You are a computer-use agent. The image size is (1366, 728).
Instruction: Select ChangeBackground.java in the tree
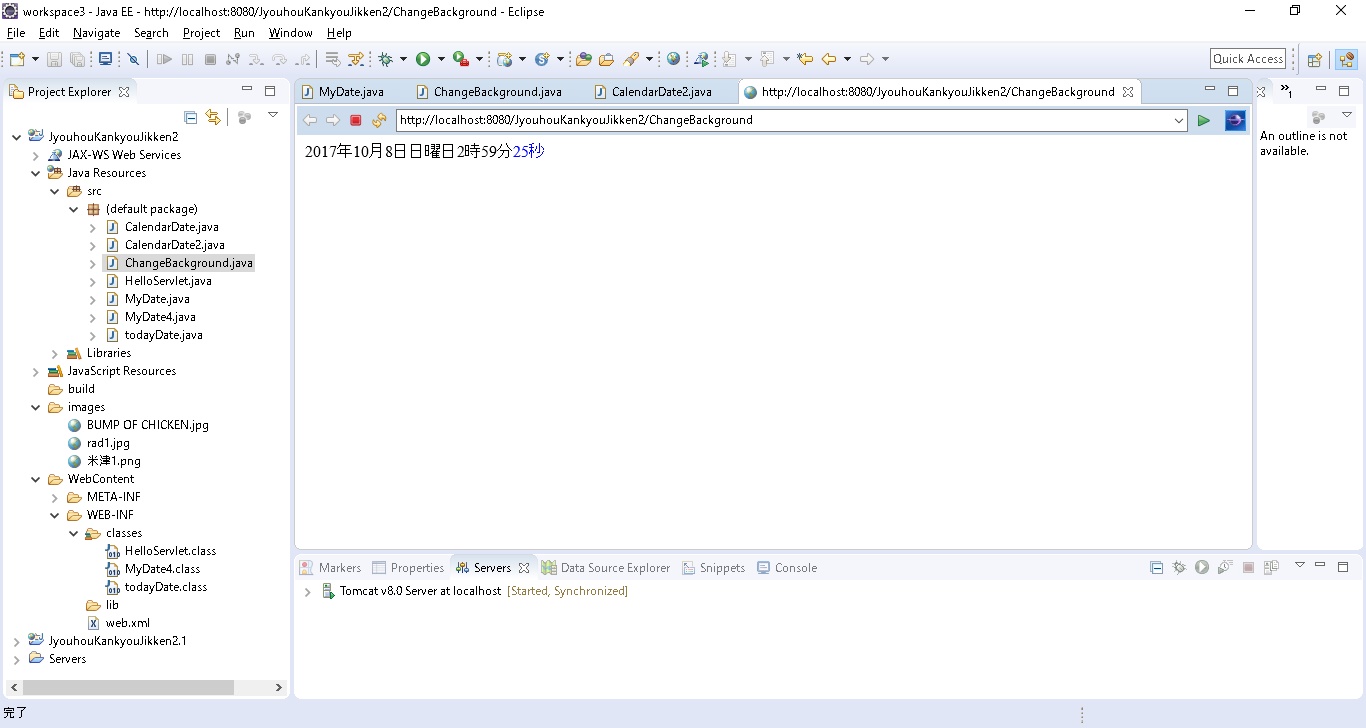pos(187,262)
